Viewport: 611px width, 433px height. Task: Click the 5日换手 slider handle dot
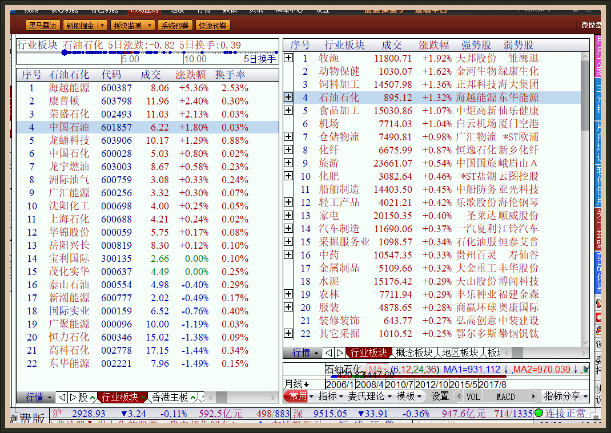click(x=64, y=52)
